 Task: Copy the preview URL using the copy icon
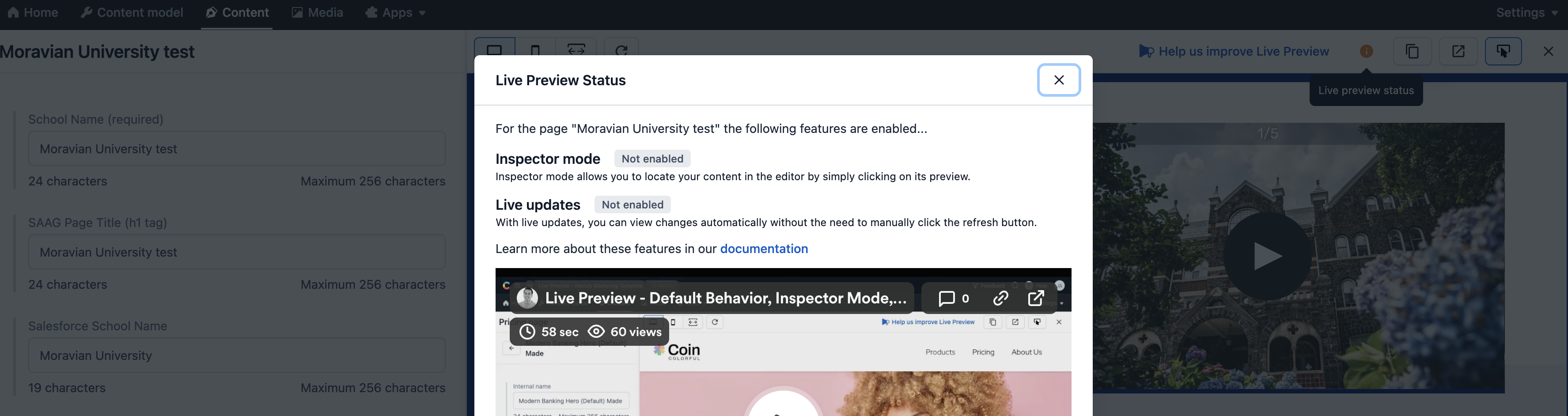coord(1413,51)
